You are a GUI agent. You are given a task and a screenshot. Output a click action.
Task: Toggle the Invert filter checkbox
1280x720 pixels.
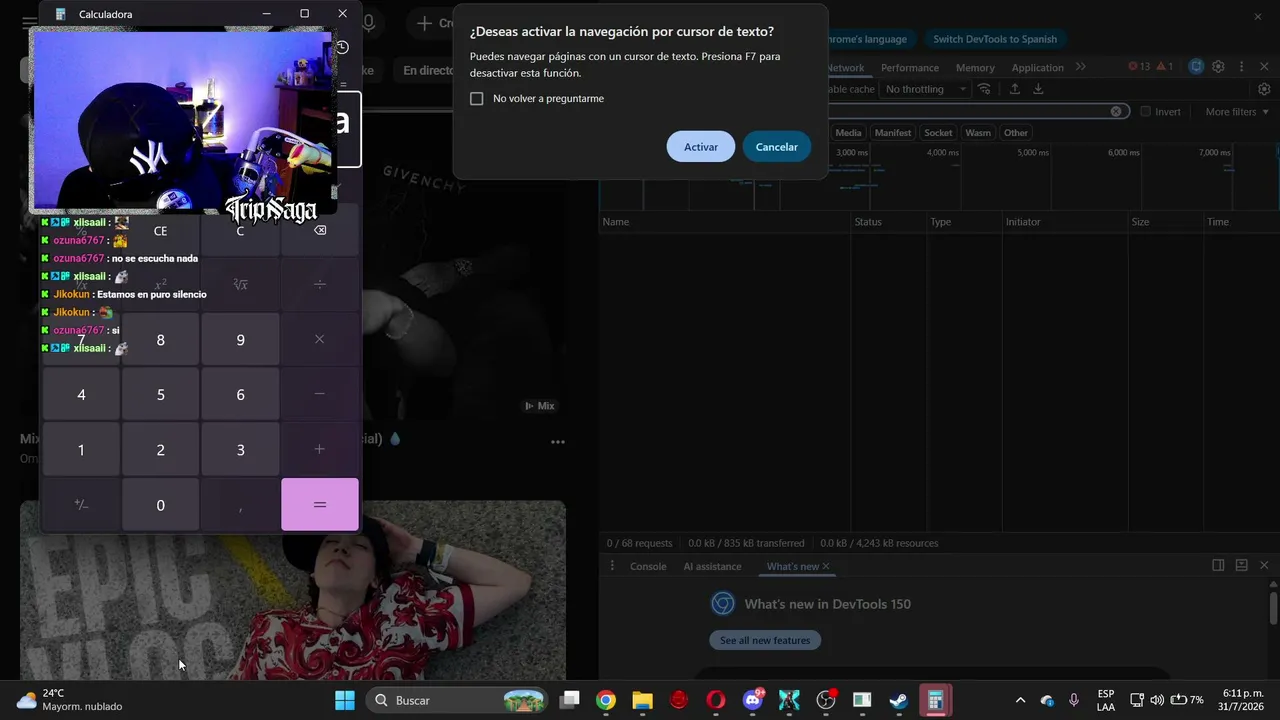click(x=1146, y=112)
